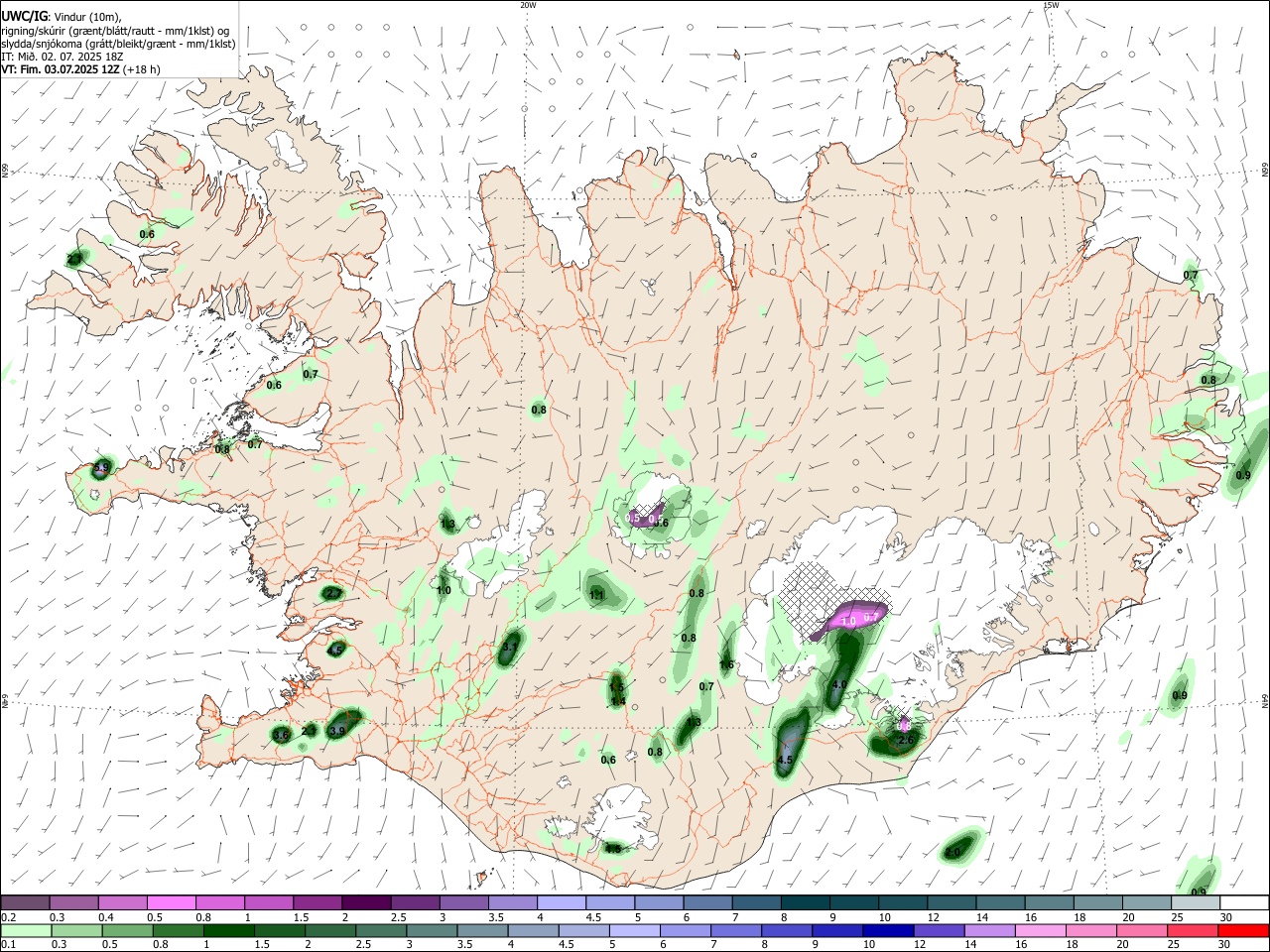Click the darkest purple 2 mm snow swatch

pos(365,902)
